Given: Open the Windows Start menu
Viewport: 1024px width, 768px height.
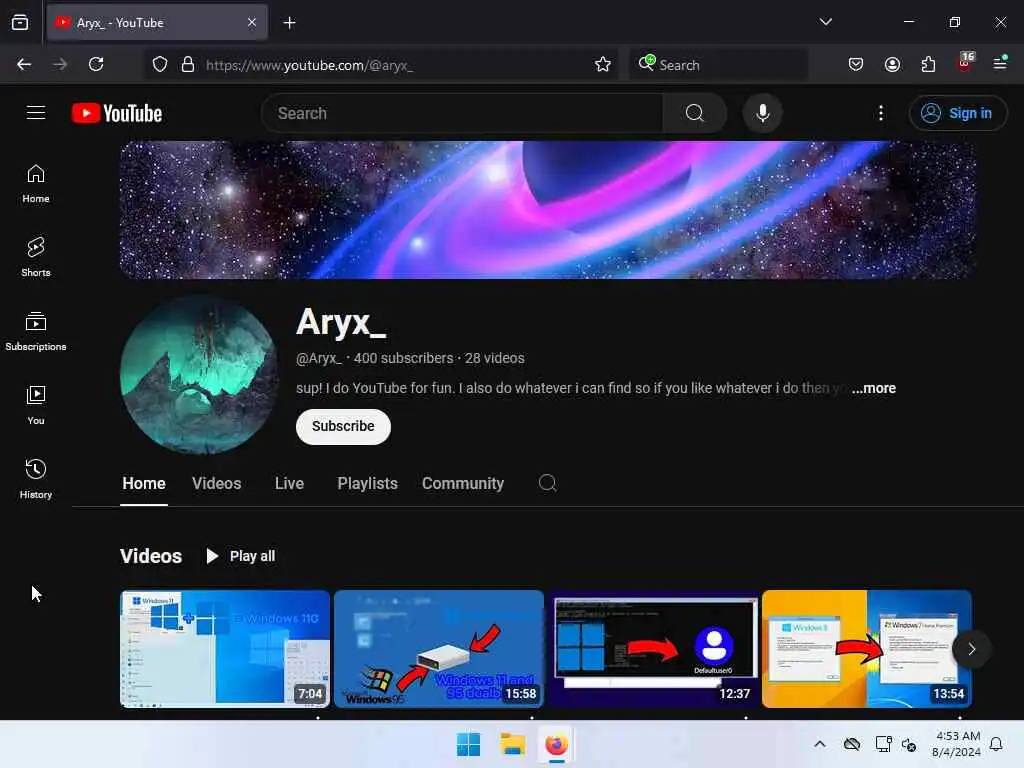Looking at the screenshot, I should pyautogui.click(x=468, y=744).
